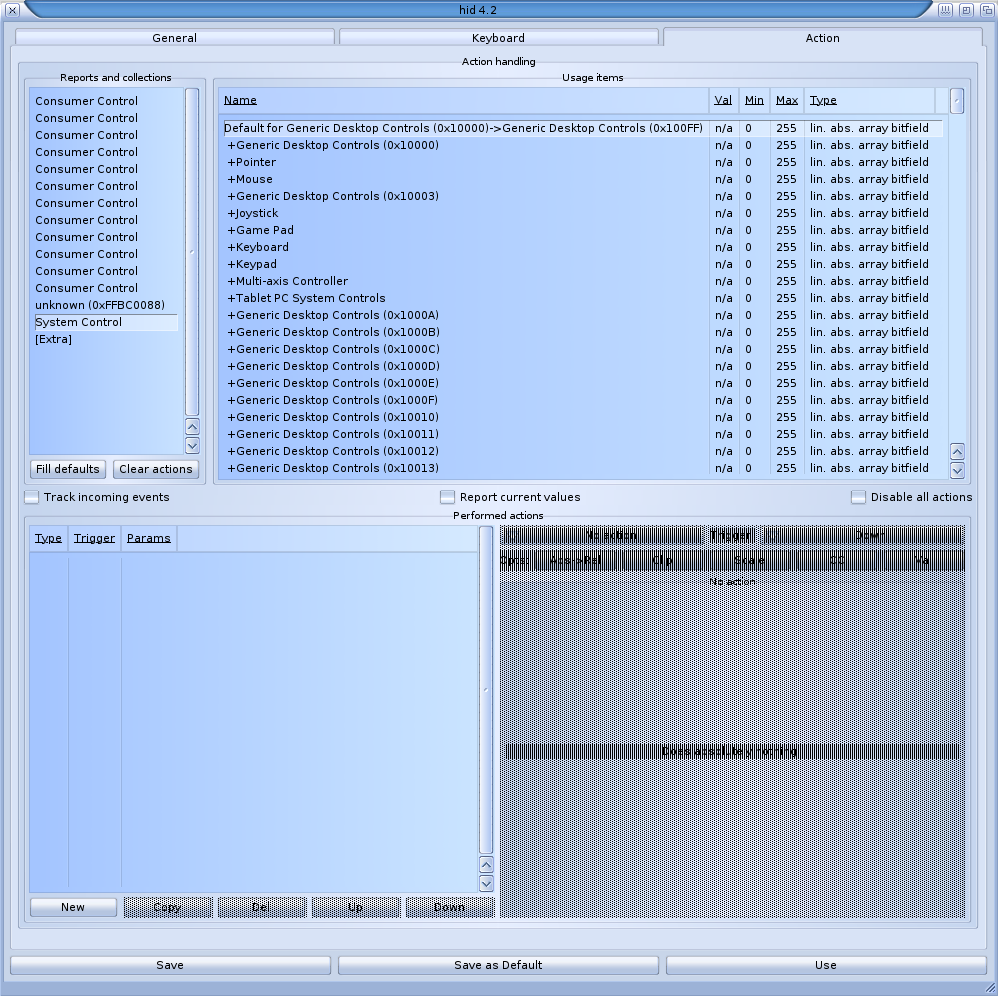Click the iconify gadget in title bar
Image resolution: width=998 pixels, height=996 pixels.
point(945,10)
